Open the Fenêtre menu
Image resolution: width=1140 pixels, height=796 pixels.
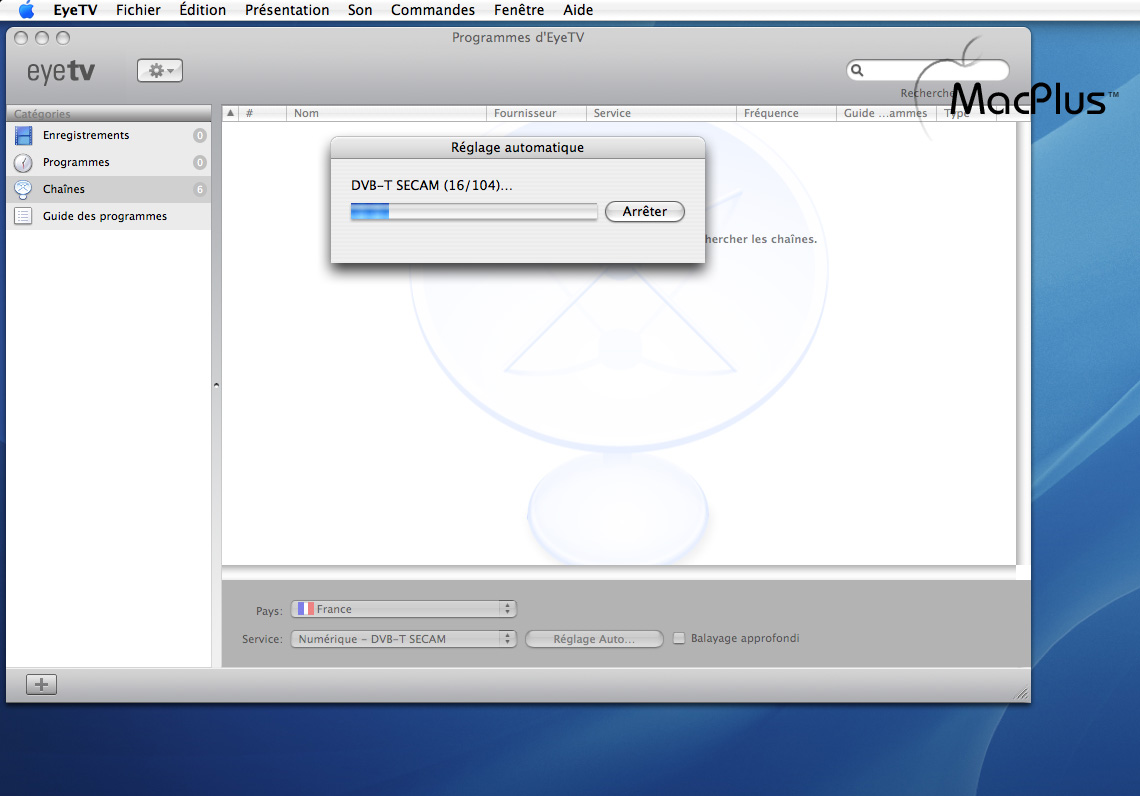(519, 10)
